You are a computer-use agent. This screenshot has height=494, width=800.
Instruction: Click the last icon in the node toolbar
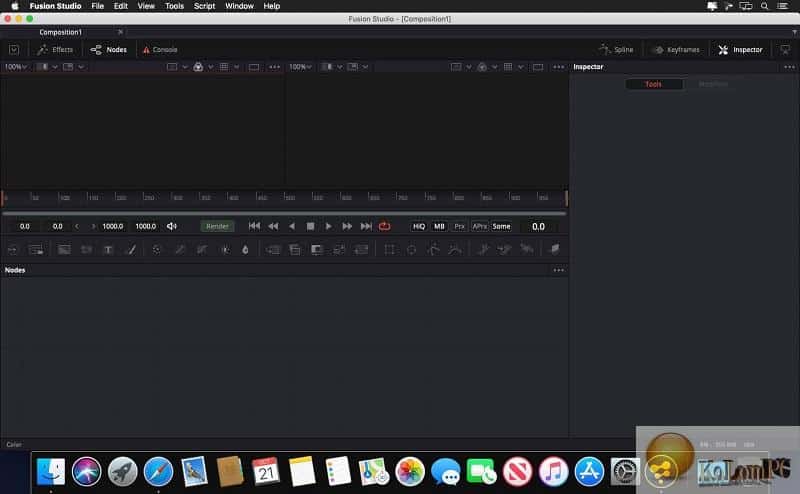tap(555, 249)
